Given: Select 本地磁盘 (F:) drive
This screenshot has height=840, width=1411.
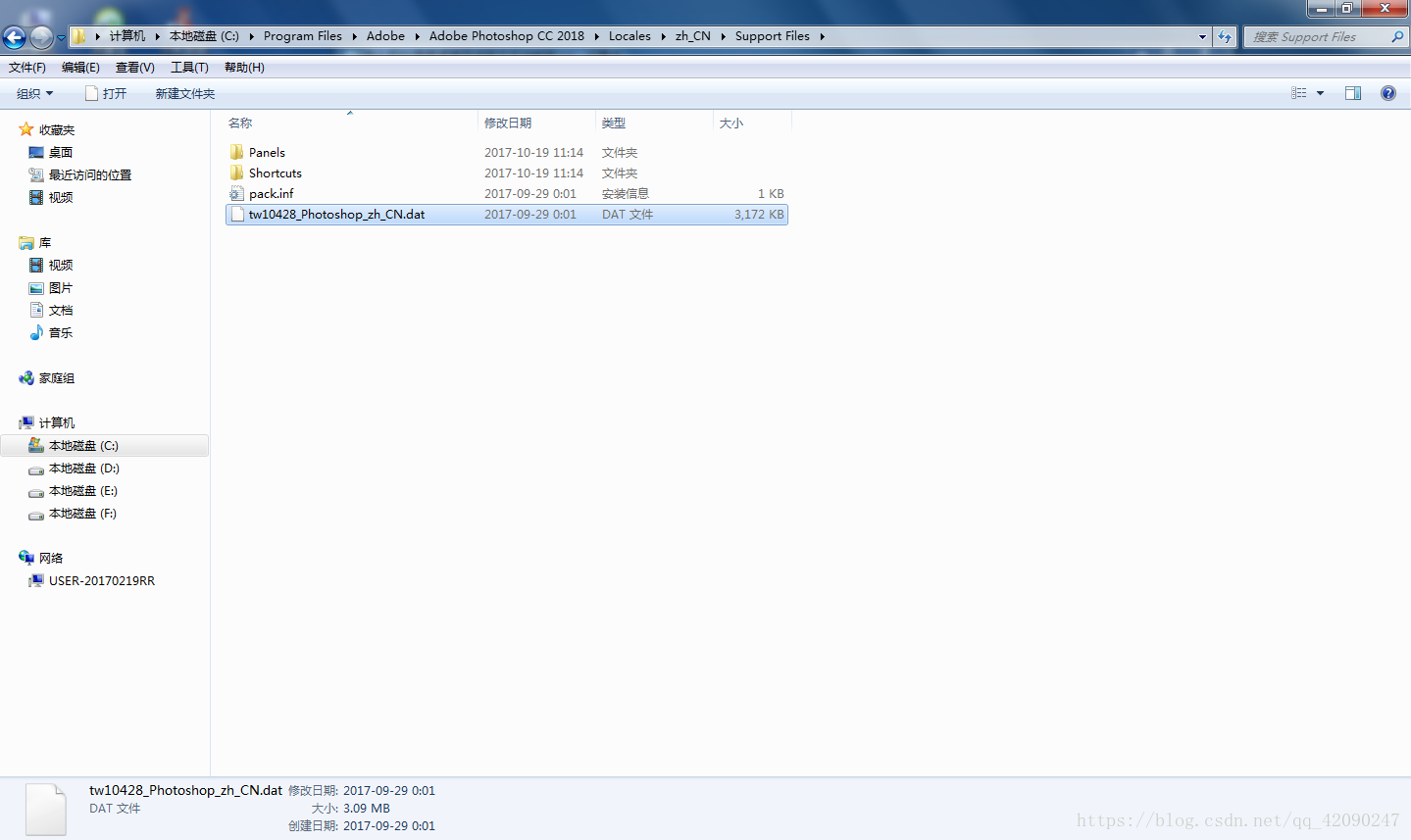Looking at the screenshot, I should pyautogui.click(x=82, y=513).
